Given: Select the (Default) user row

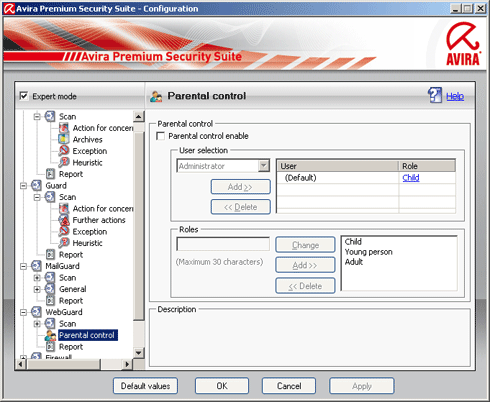Looking at the screenshot, I should 366,178.
